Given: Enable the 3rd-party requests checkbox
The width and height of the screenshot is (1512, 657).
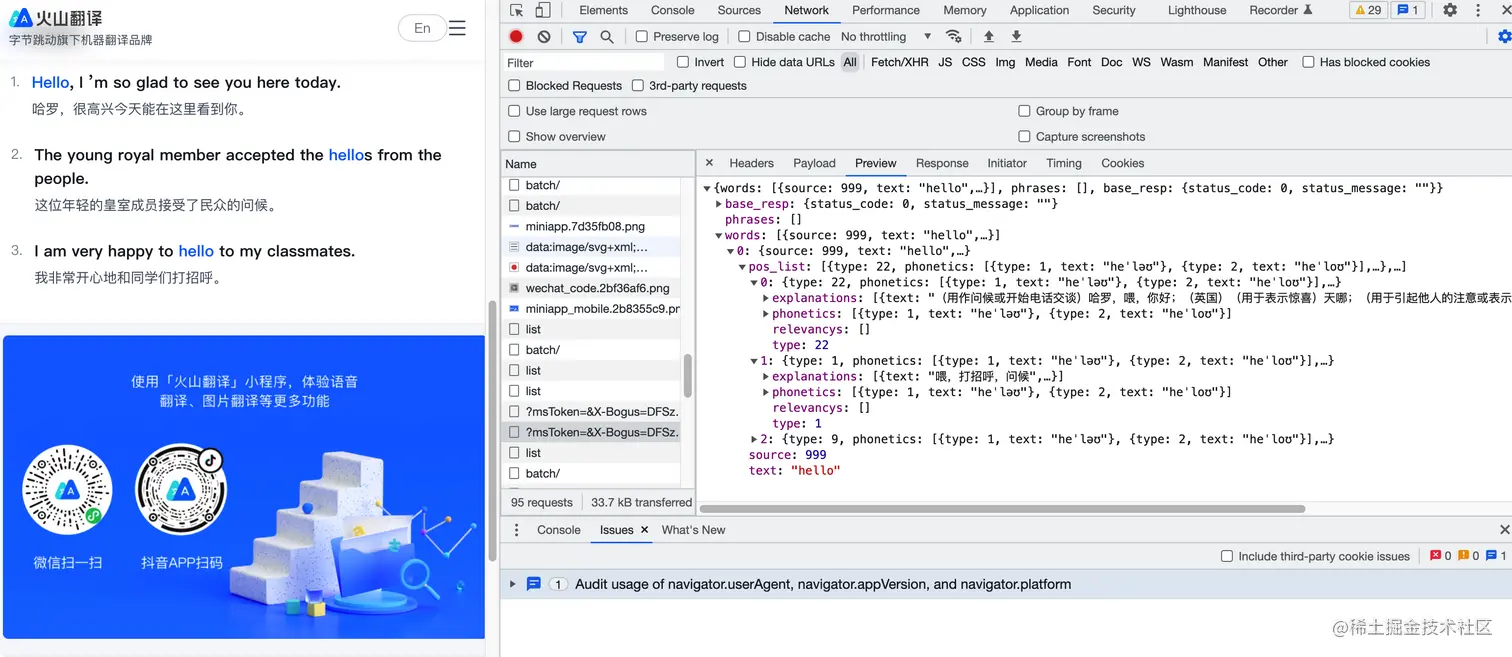Looking at the screenshot, I should click(638, 86).
